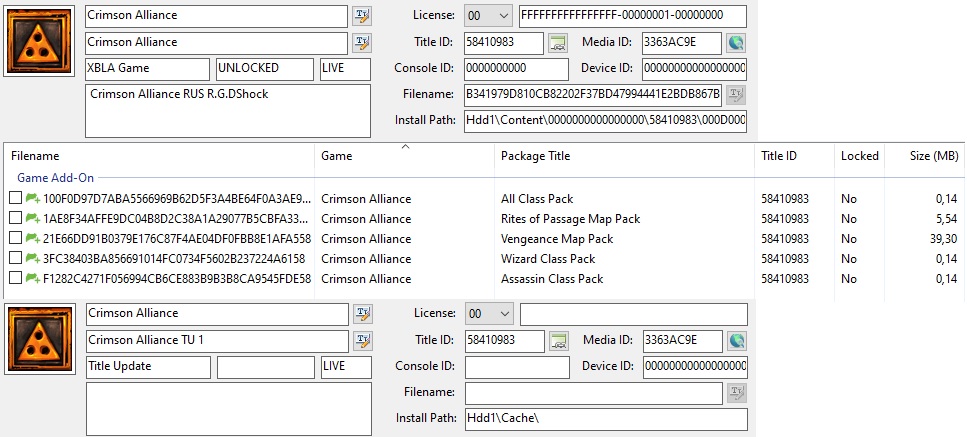
Task: Click the XBLA Game content type field
Action: point(147,69)
